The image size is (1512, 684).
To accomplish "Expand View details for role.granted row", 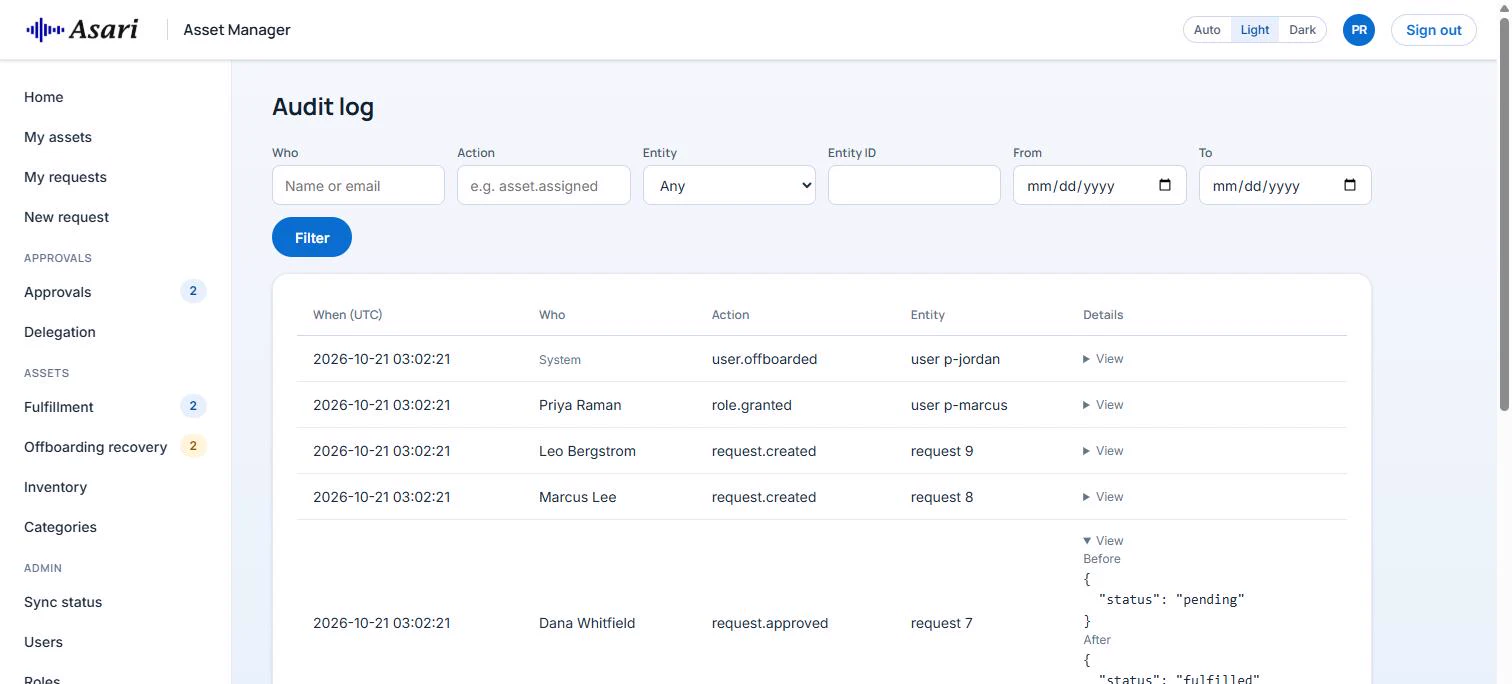I will coord(1103,405).
